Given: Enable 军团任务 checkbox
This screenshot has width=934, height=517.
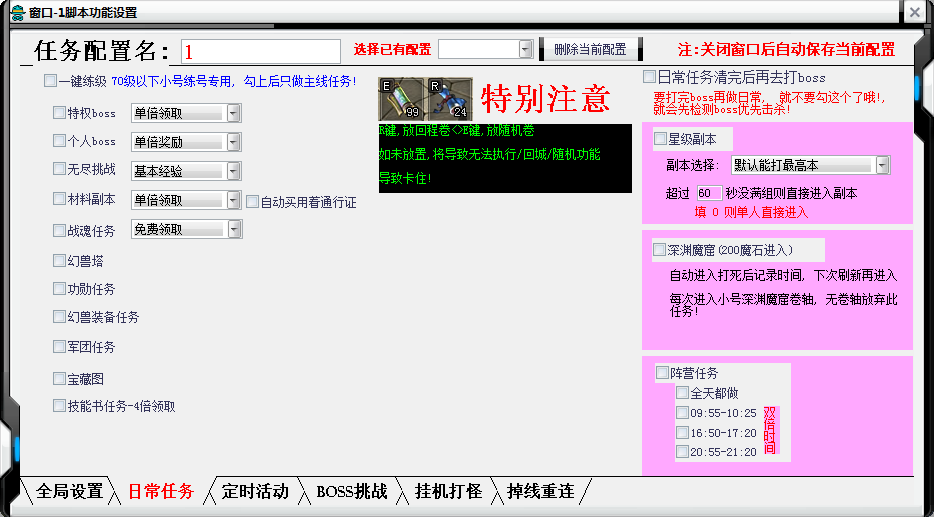Looking at the screenshot, I should click(x=59, y=346).
